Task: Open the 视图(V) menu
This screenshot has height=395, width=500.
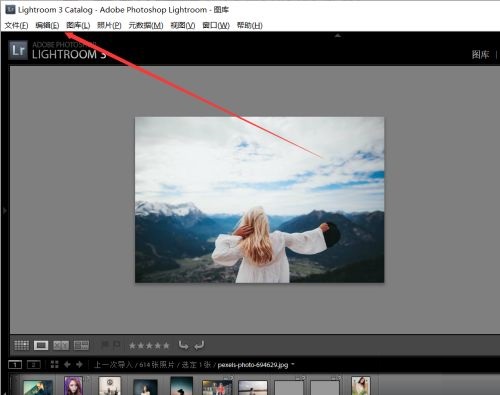Action: (183, 25)
